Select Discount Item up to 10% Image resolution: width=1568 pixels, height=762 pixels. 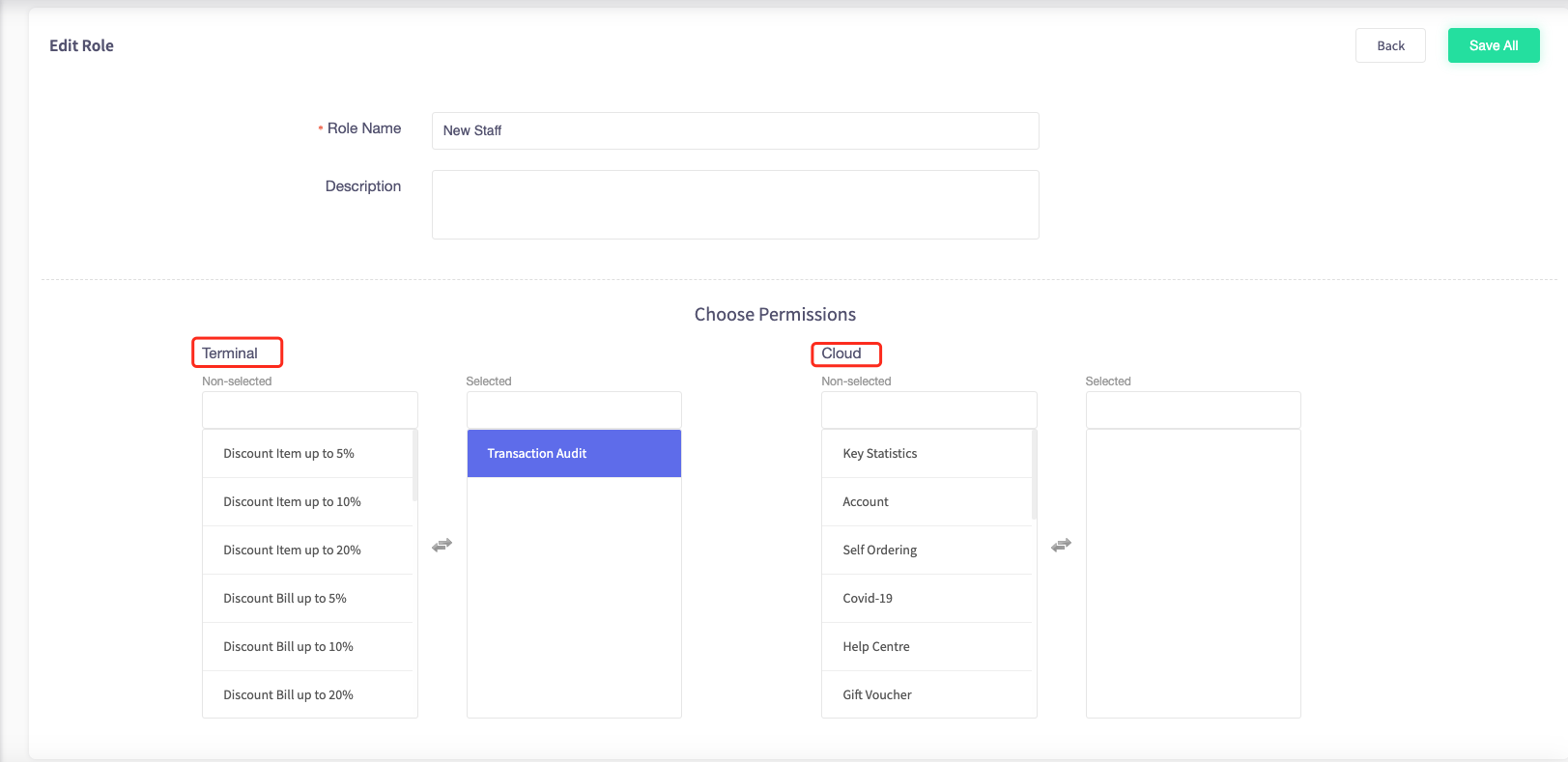point(307,502)
